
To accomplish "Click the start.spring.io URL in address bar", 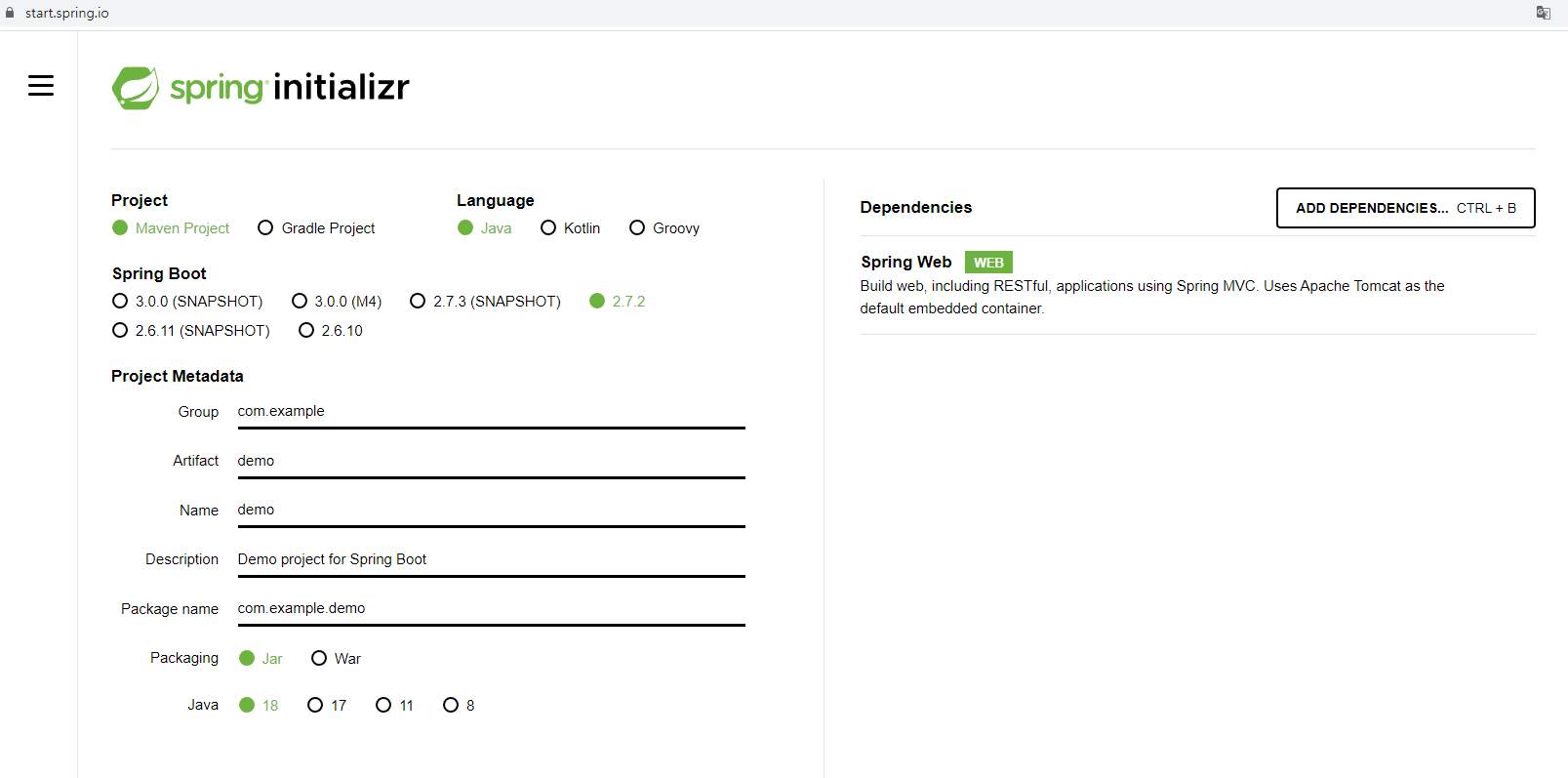I will [x=67, y=13].
